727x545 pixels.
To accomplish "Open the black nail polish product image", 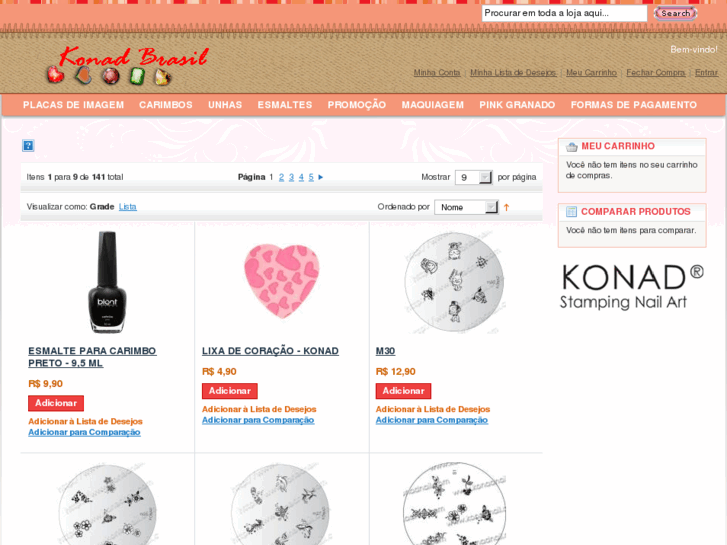I will click(x=107, y=282).
